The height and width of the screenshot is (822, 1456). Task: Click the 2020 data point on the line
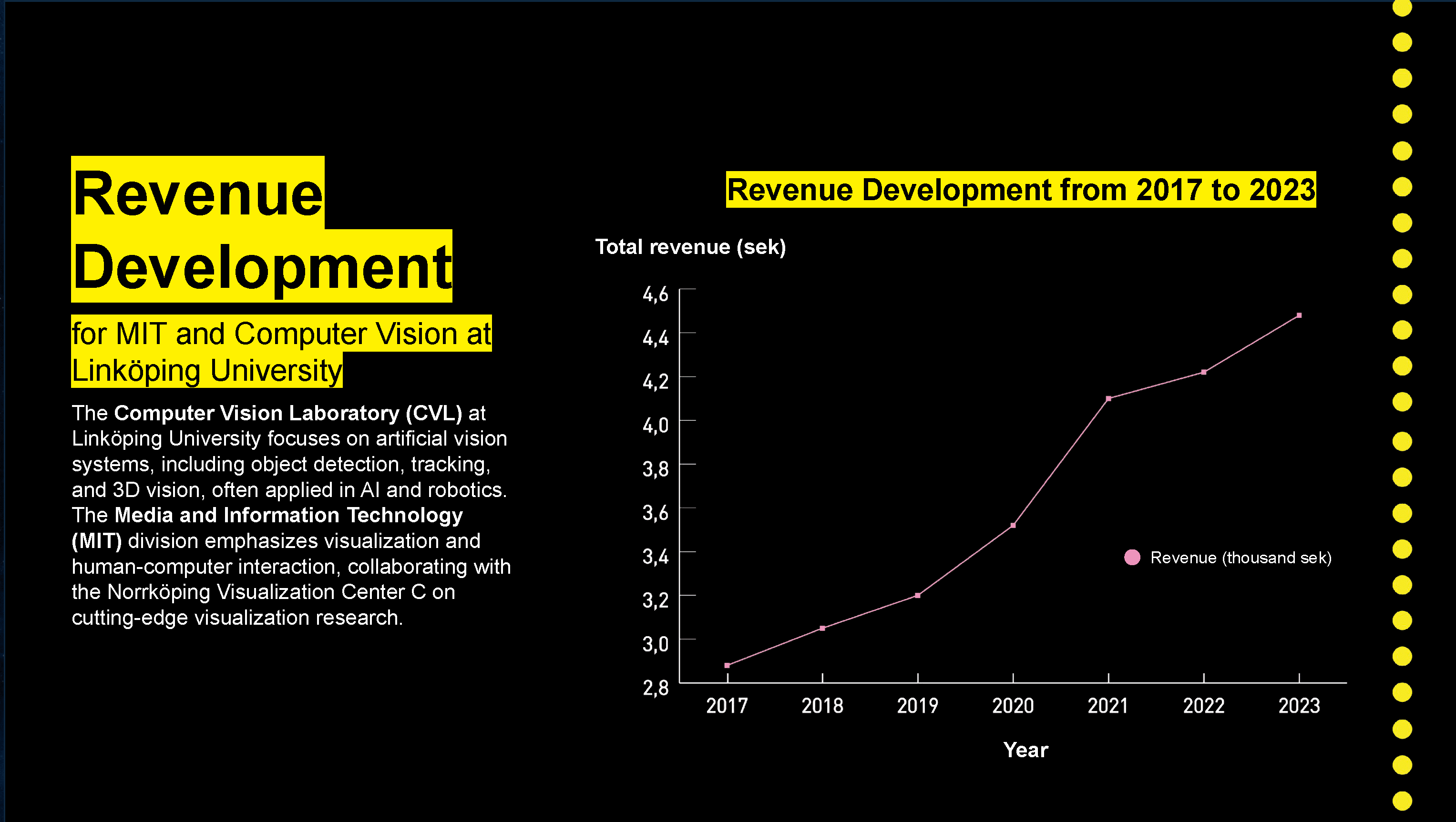1013,526
